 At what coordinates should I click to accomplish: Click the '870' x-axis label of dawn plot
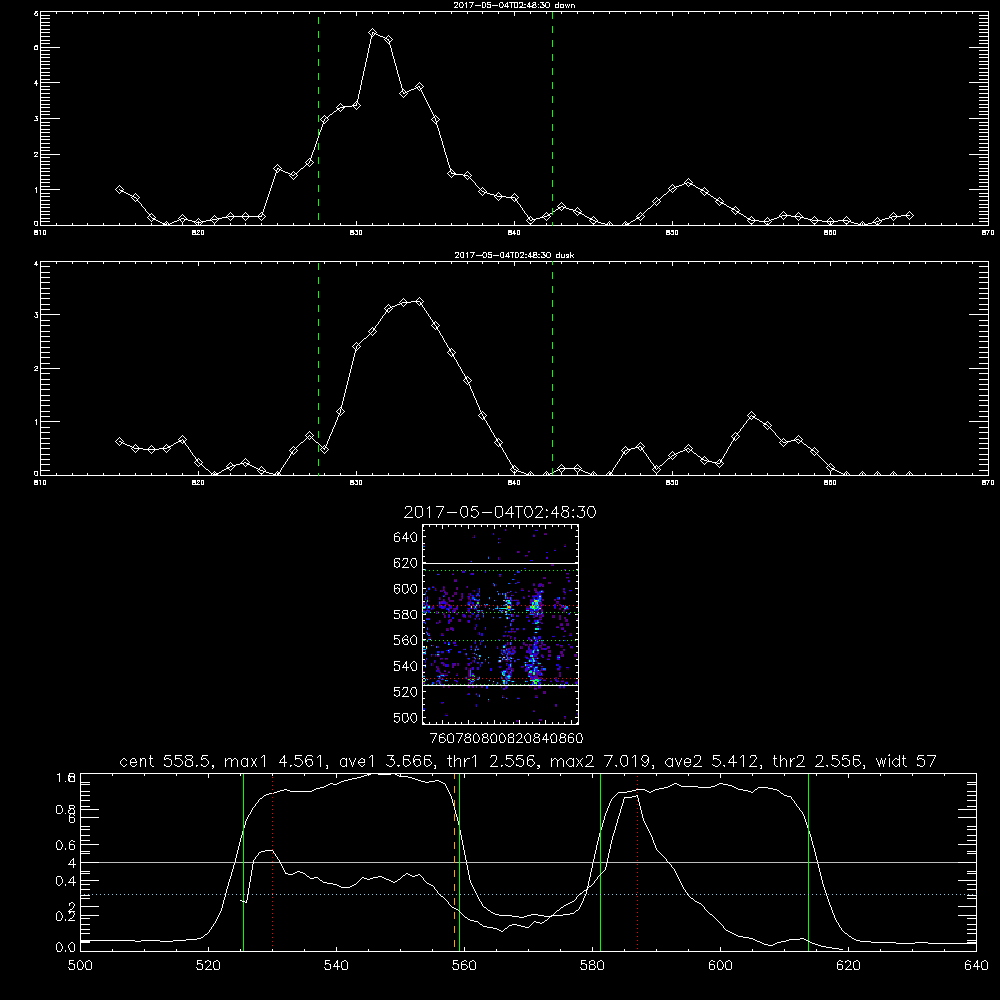[x=988, y=233]
